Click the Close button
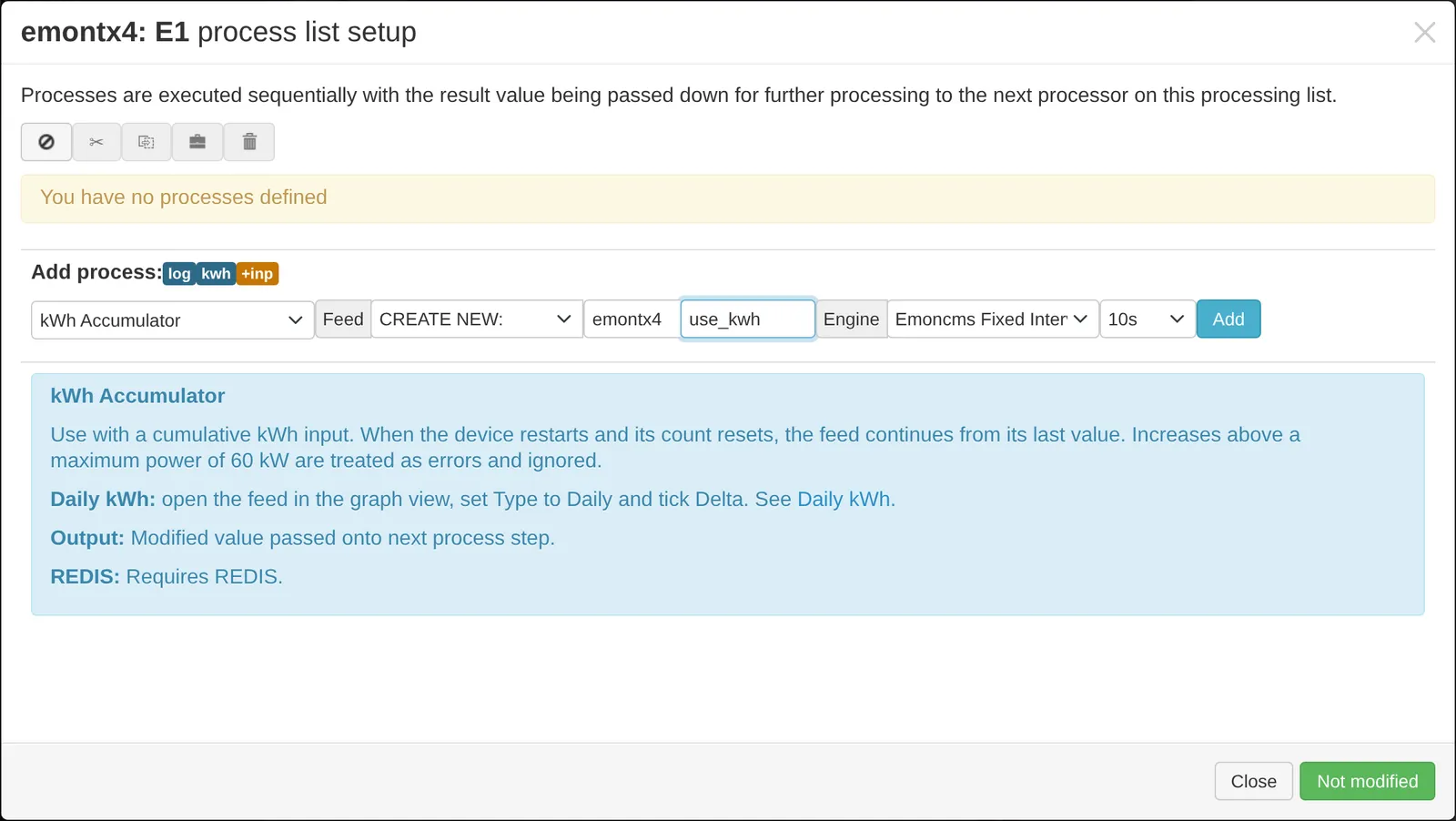Screen dimensions: 1456x821 pyautogui.click(x=1253, y=782)
